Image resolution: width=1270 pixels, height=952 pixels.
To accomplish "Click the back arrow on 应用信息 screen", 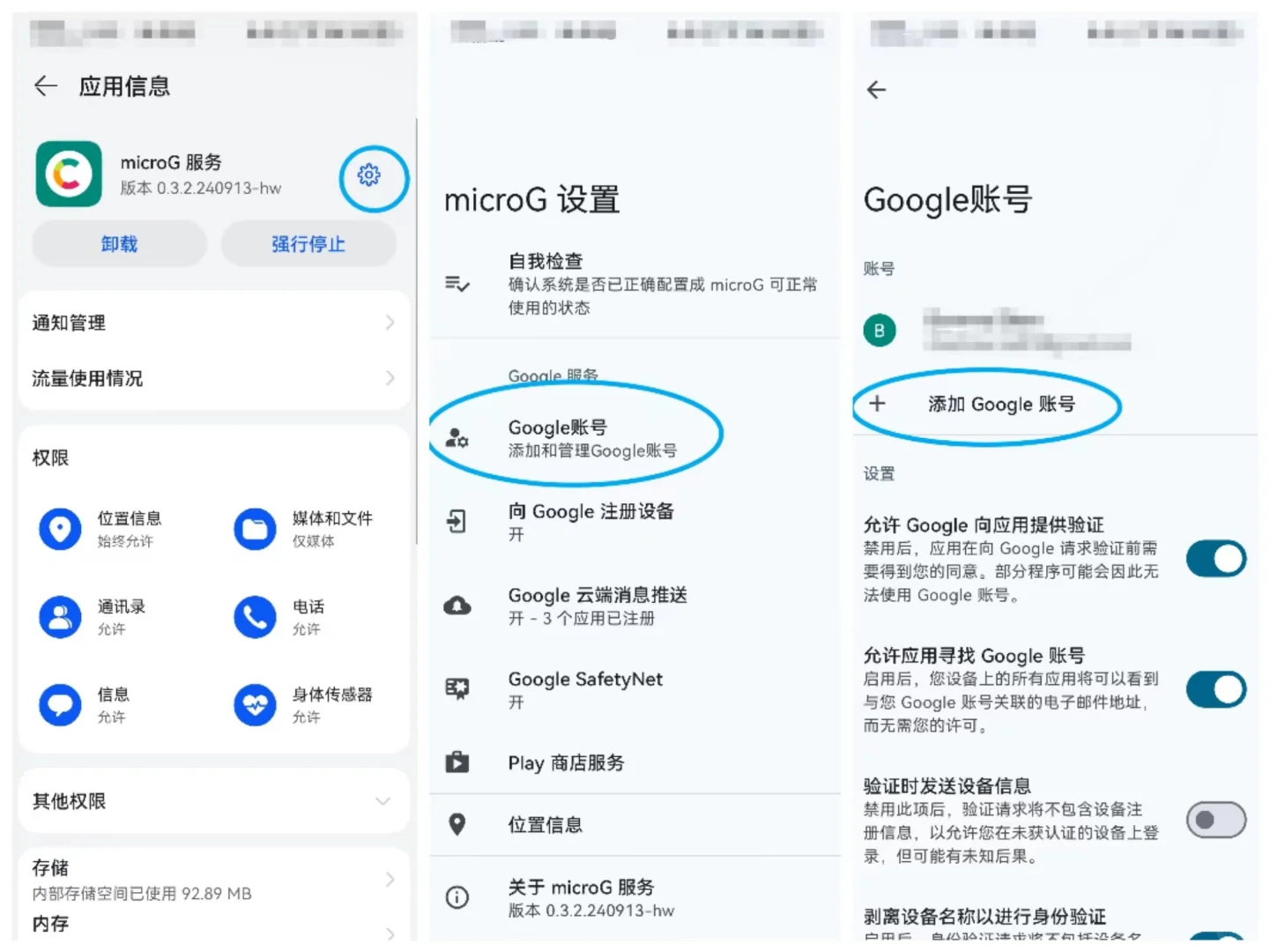I will 45,86.
